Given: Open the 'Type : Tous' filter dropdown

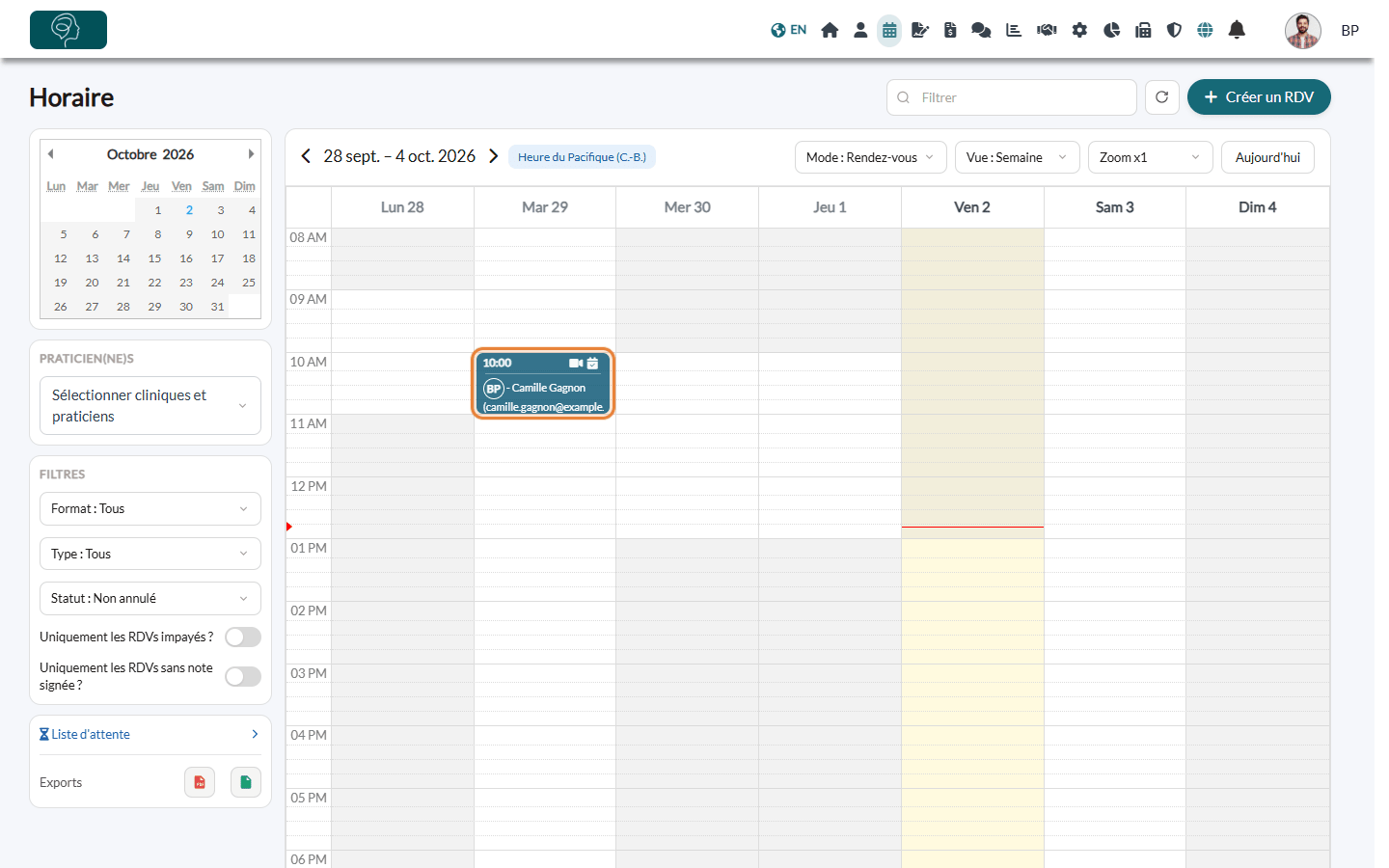Looking at the screenshot, I should click(150, 554).
